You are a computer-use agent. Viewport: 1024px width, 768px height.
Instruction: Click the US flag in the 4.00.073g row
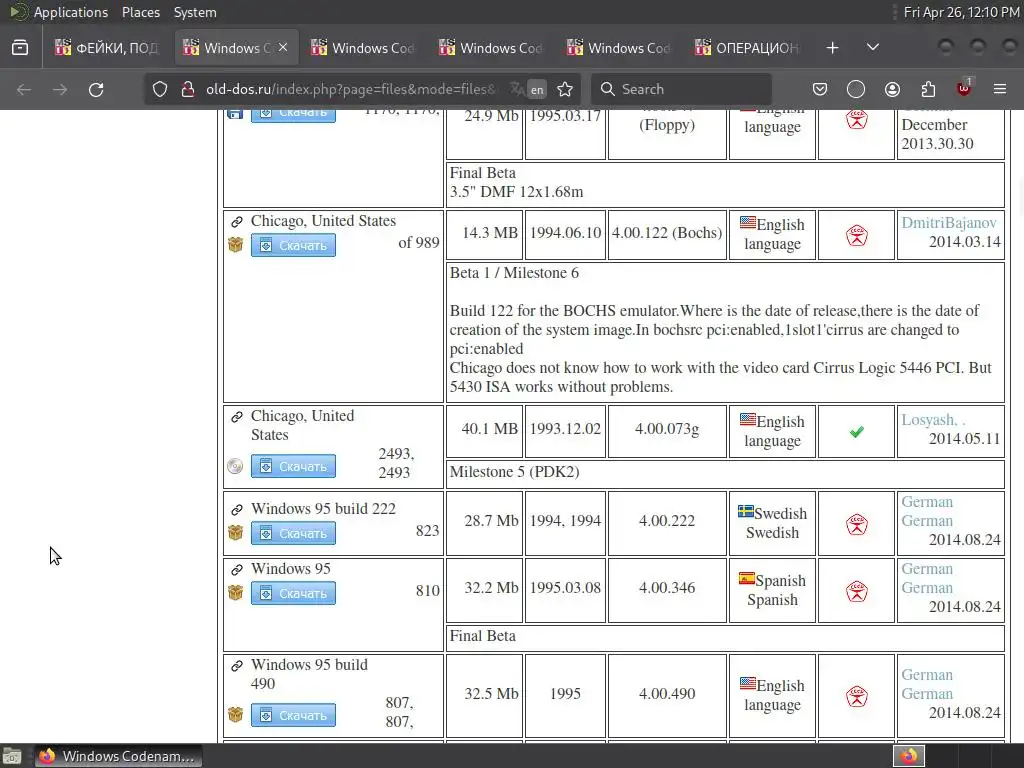[748, 419]
